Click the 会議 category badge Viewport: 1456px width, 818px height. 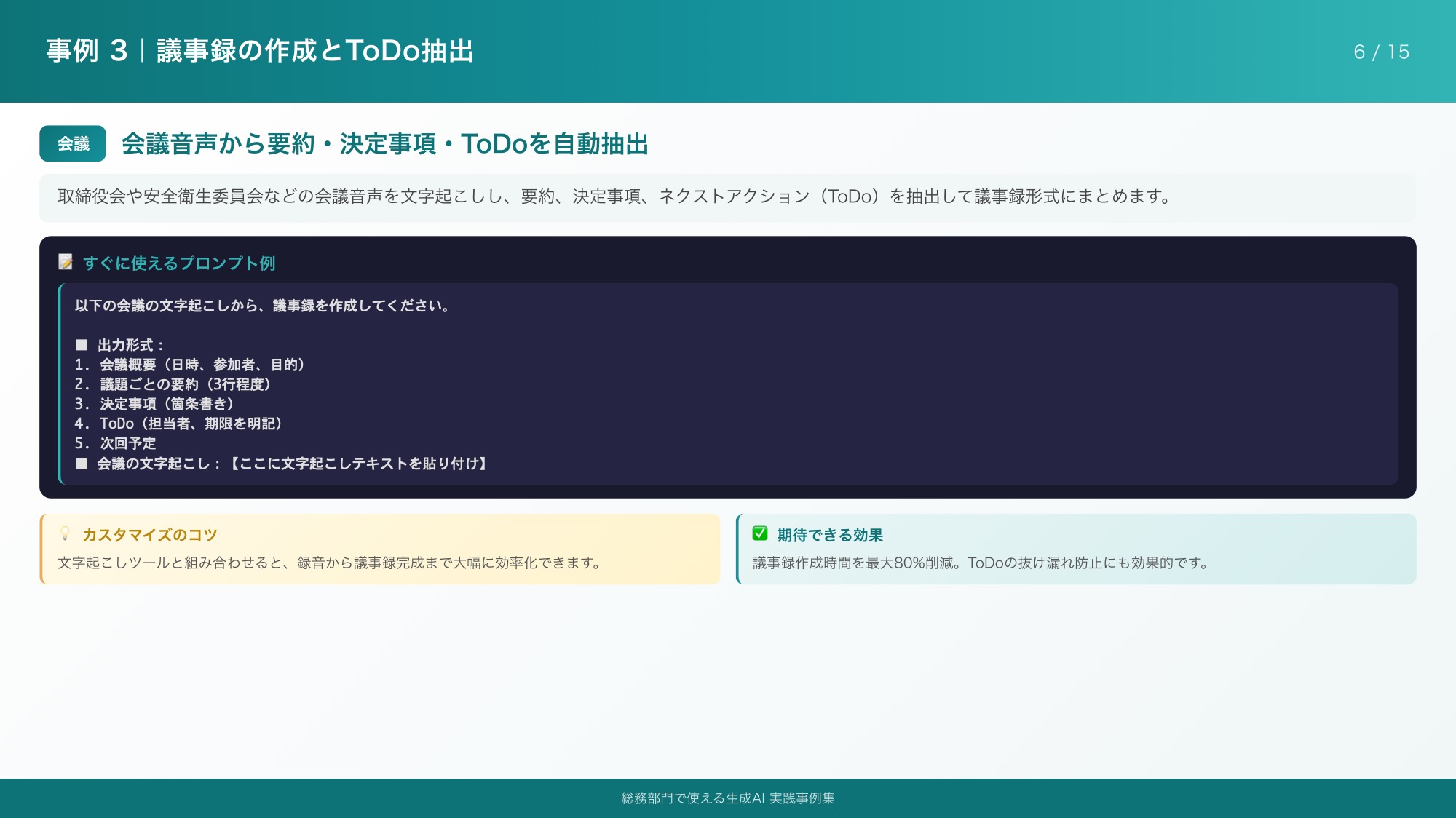coord(73,143)
